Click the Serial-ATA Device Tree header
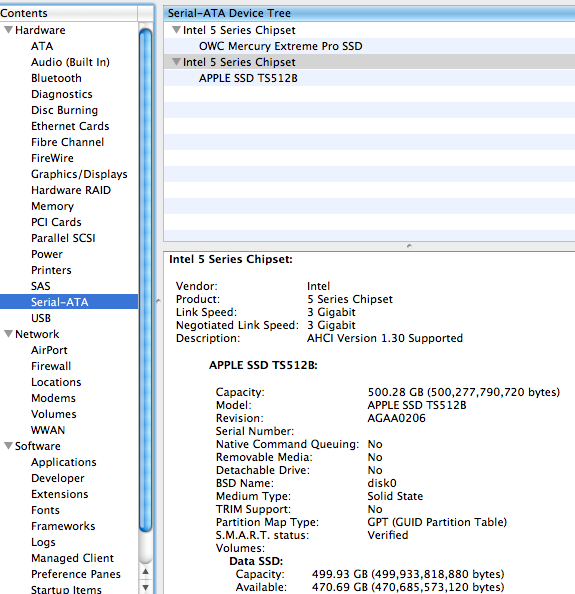Viewport: 575px width, 594px height. (369, 13)
